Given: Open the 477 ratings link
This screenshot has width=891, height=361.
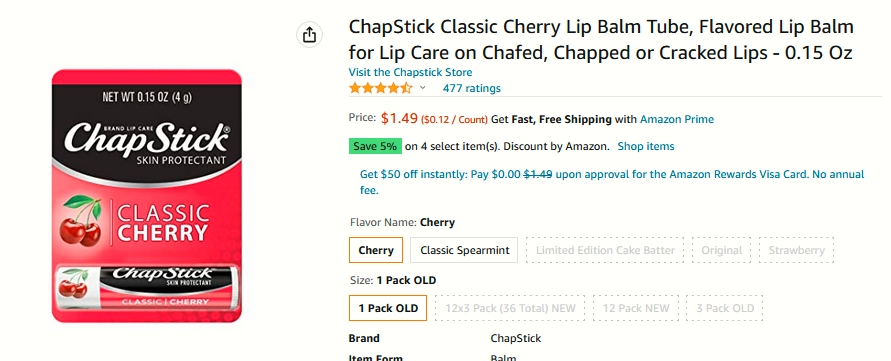Looking at the screenshot, I should tap(472, 88).
